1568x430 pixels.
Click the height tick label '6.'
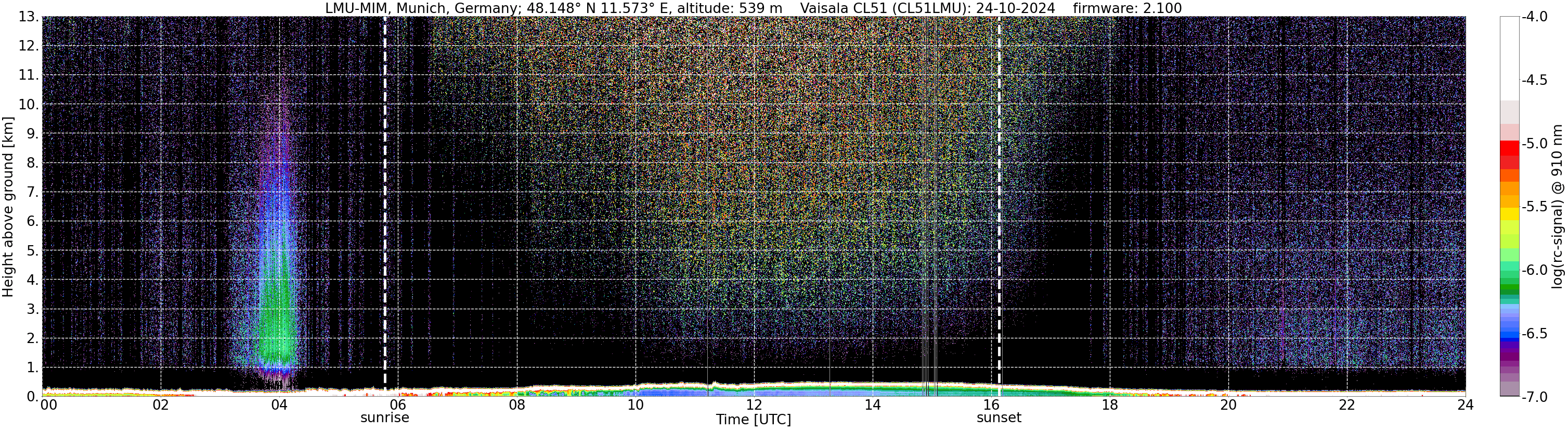pyautogui.click(x=32, y=221)
